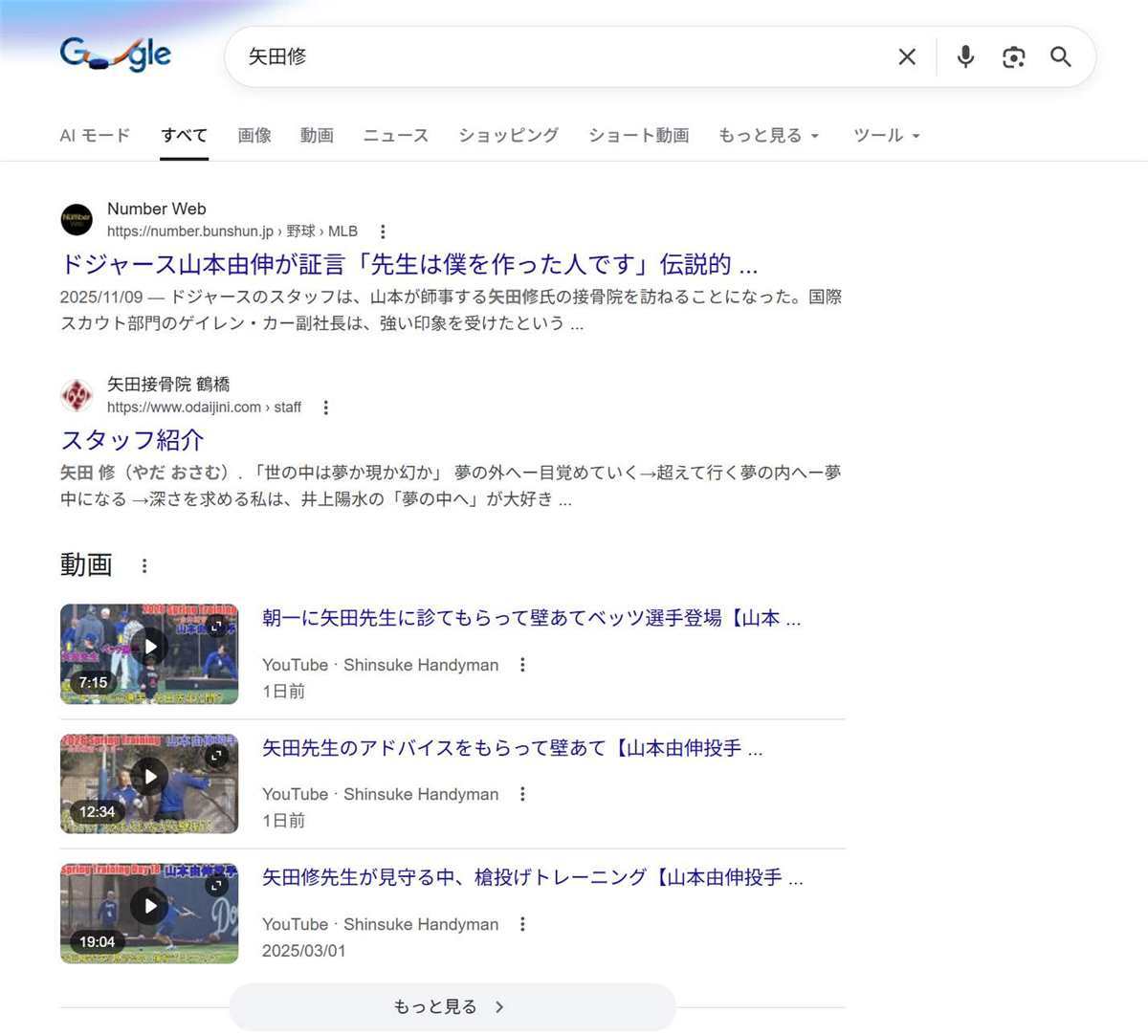Expand the もっと見る navigation dropdown

click(768, 135)
